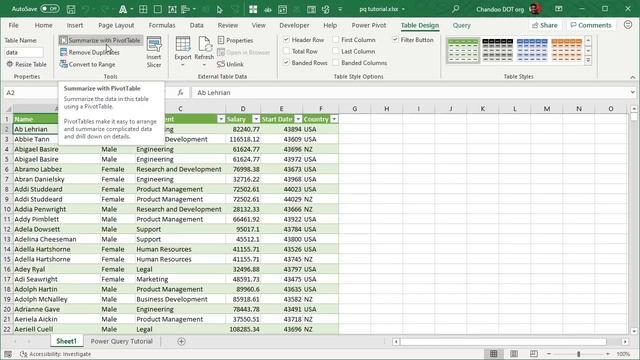
Task: Click Convert to Range tool
Action: coord(87,64)
